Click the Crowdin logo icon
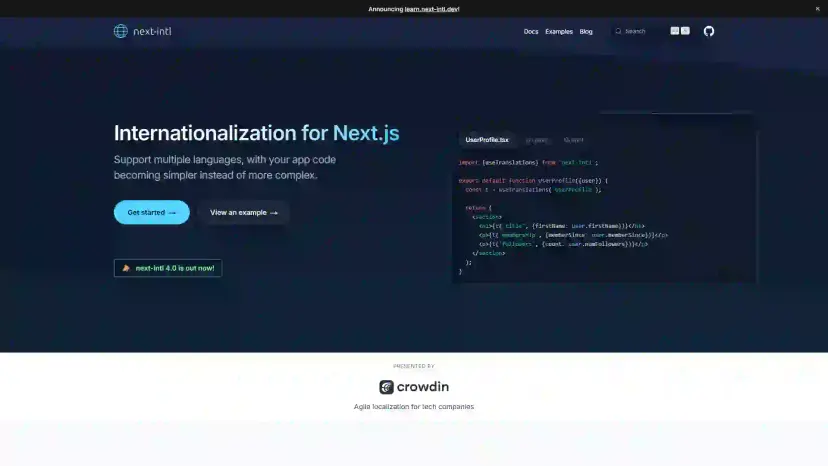The image size is (828, 466). click(386, 387)
